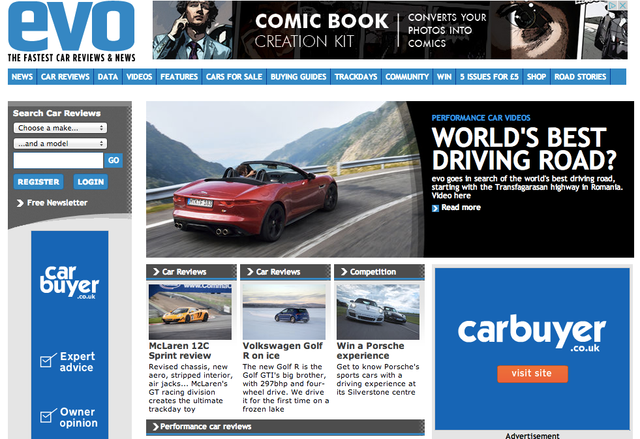Image resolution: width=640 pixels, height=439 pixels.
Task: Open Win a Porsche experience headline
Action: pyautogui.click(x=371, y=350)
